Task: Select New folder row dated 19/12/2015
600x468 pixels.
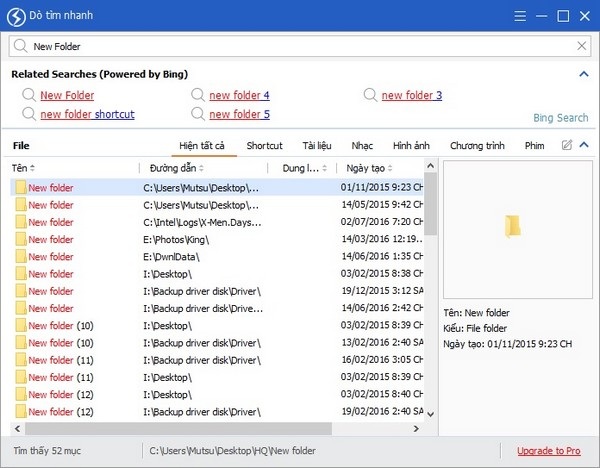Action: tap(217, 291)
